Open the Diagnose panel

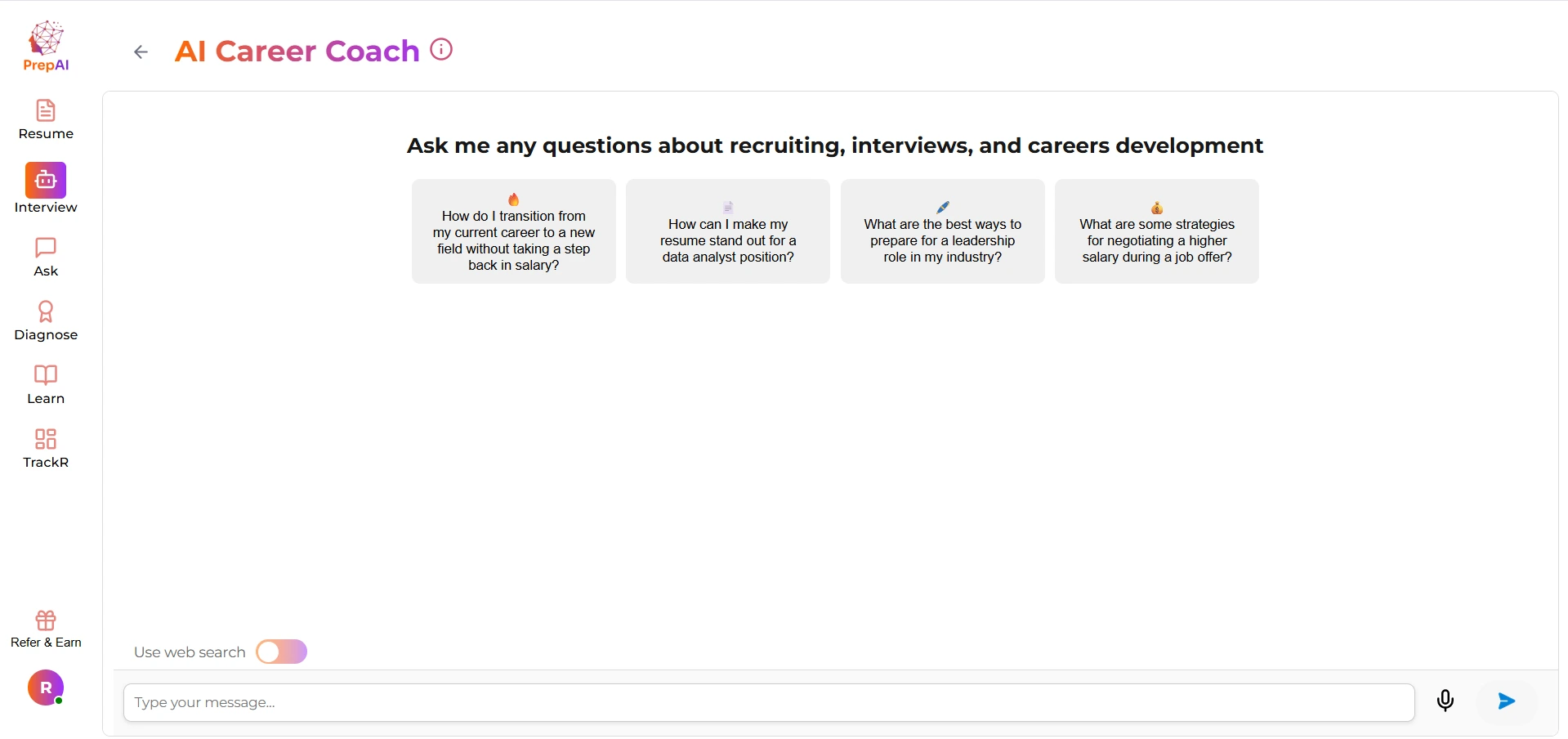coord(45,313)
